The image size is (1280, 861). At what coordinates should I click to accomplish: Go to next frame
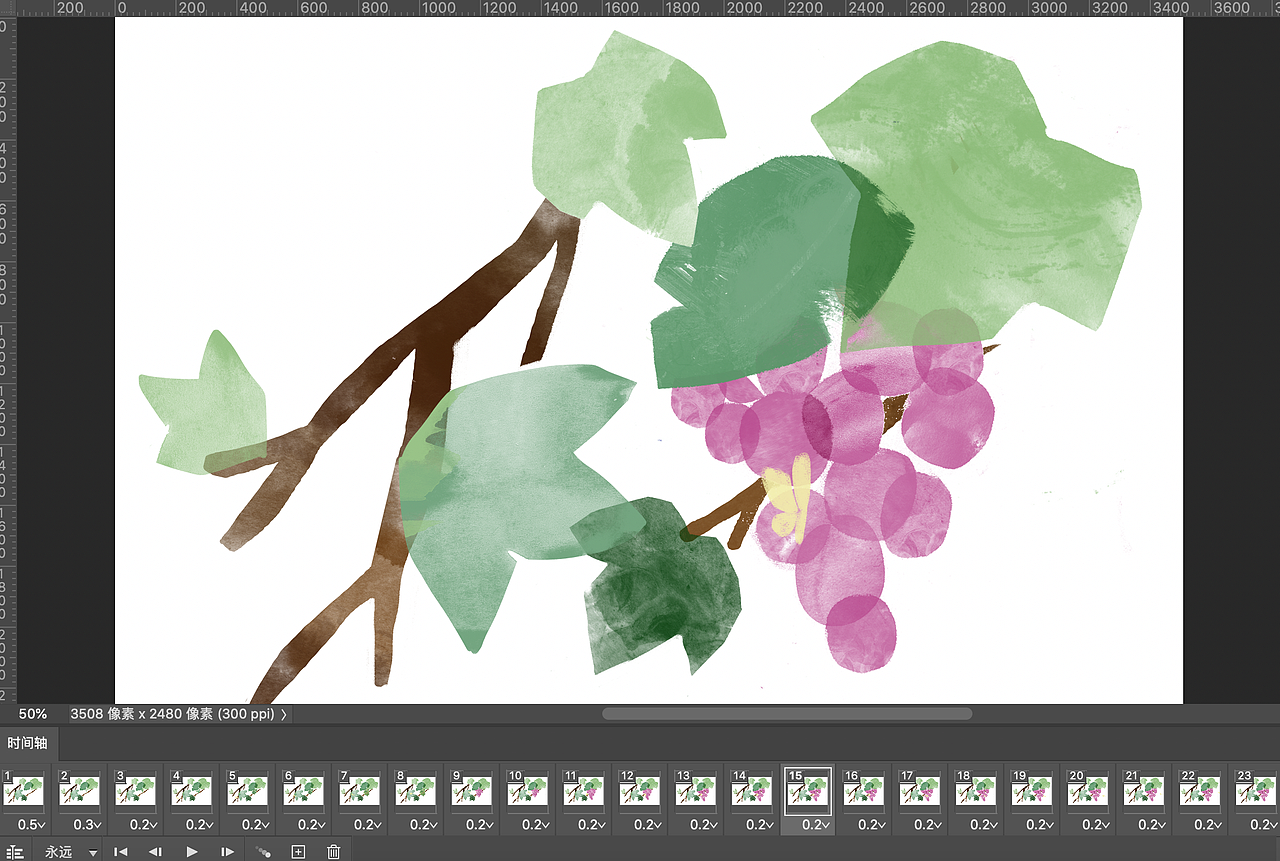227,852
